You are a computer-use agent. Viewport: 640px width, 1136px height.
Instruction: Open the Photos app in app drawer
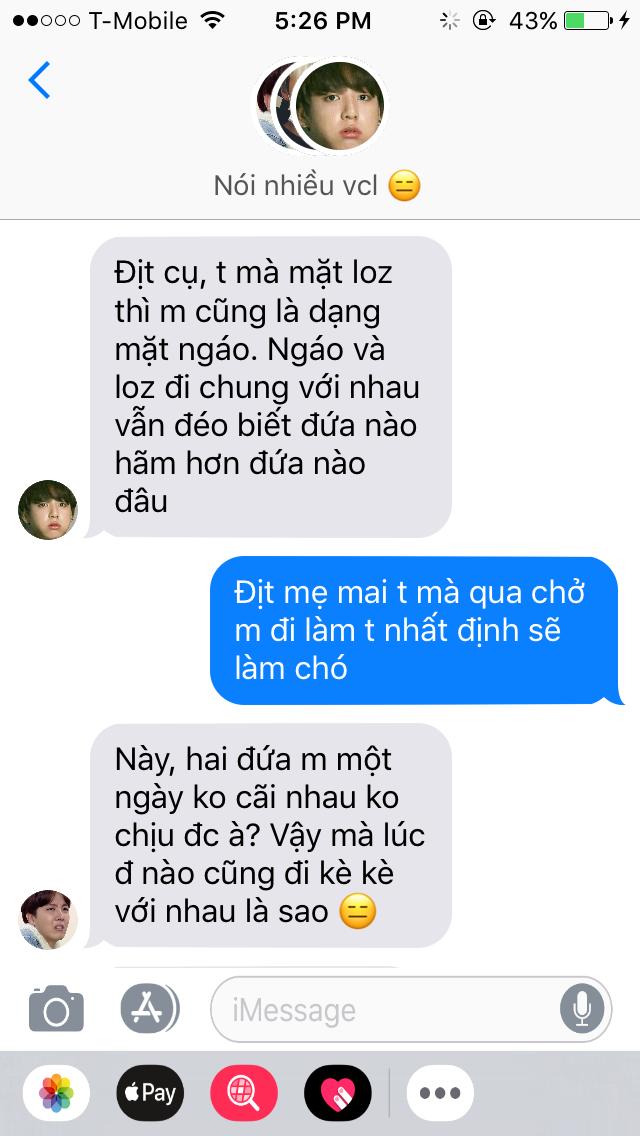[57, 1093]
